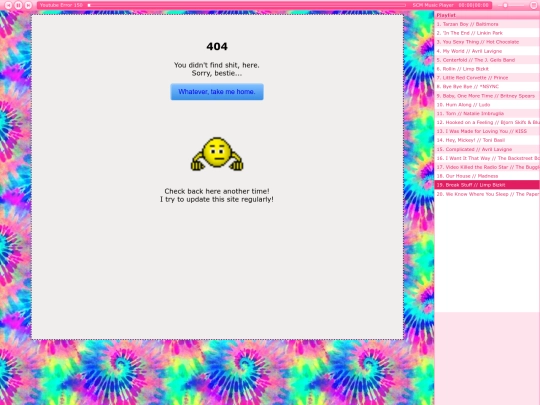Select highlighted Break Stuff // Limp Bizkit
Screen dimensions: 540x405
[487, 185]
